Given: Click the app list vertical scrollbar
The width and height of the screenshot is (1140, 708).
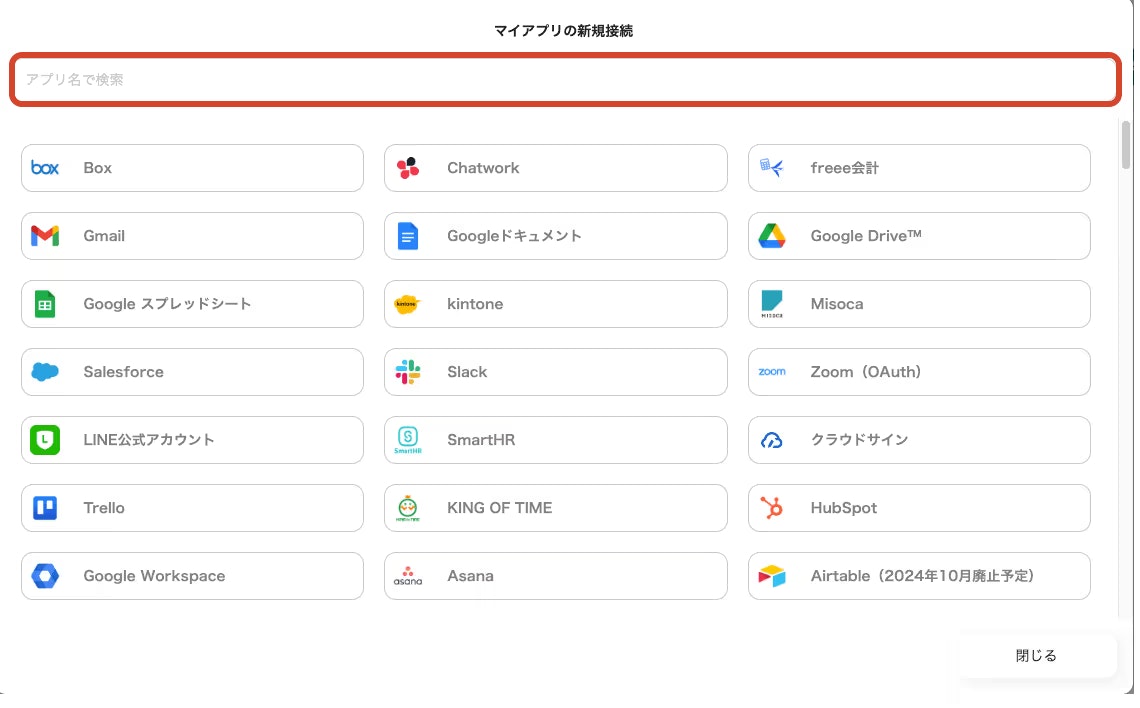Looking at the screenshot, I should [1125, 145].
